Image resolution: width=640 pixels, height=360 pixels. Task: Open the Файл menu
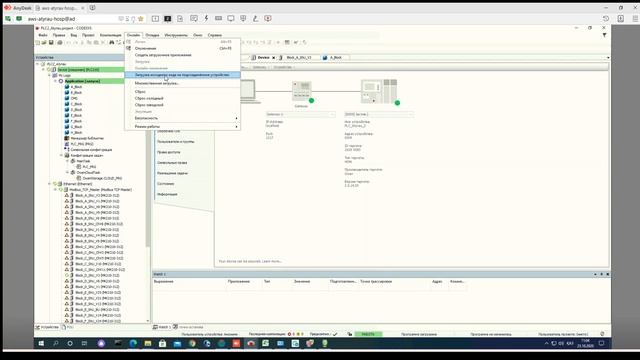click(x=42, y=36)
